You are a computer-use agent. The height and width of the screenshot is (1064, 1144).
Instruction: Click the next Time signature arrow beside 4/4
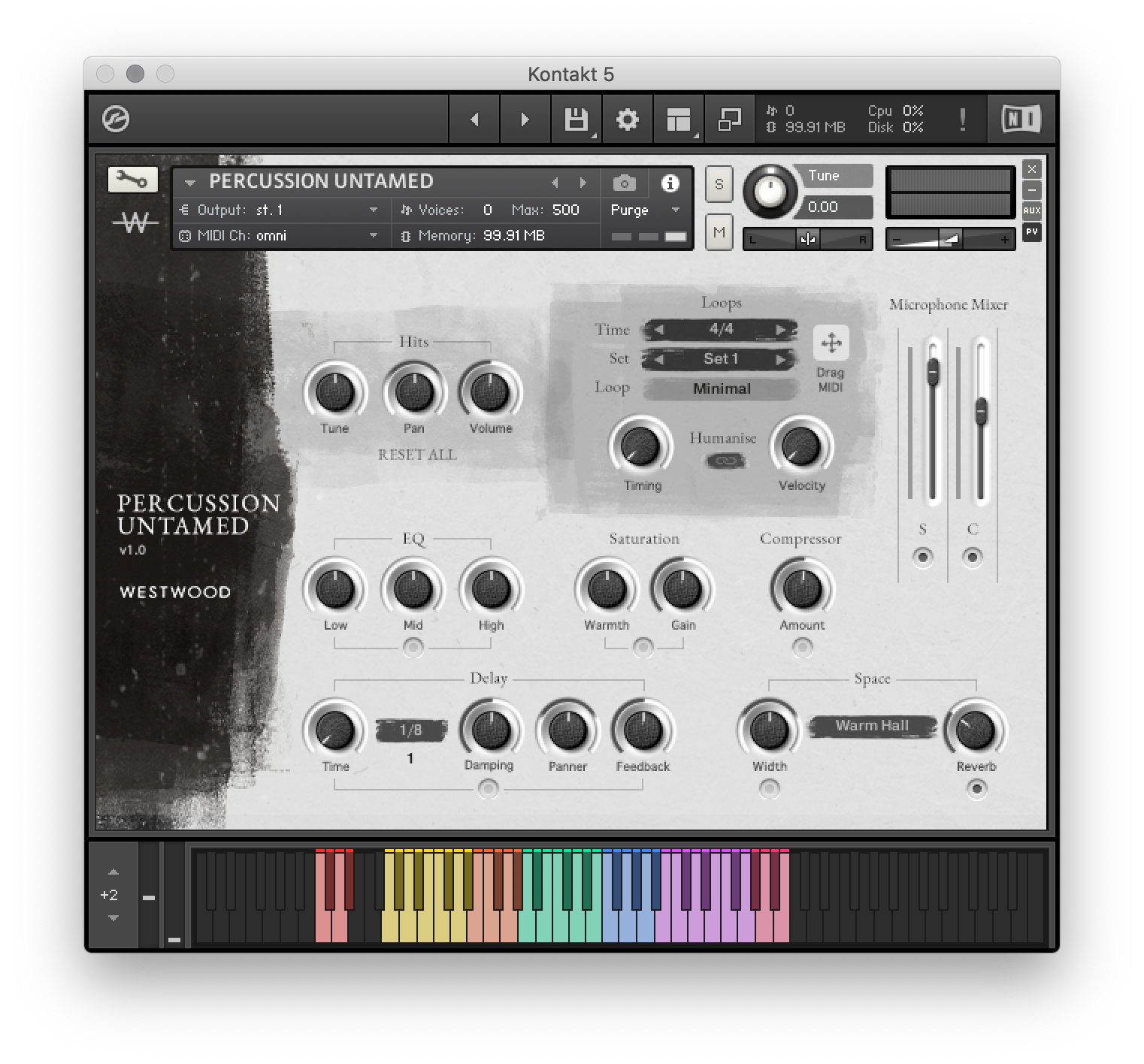pos(782,330)
